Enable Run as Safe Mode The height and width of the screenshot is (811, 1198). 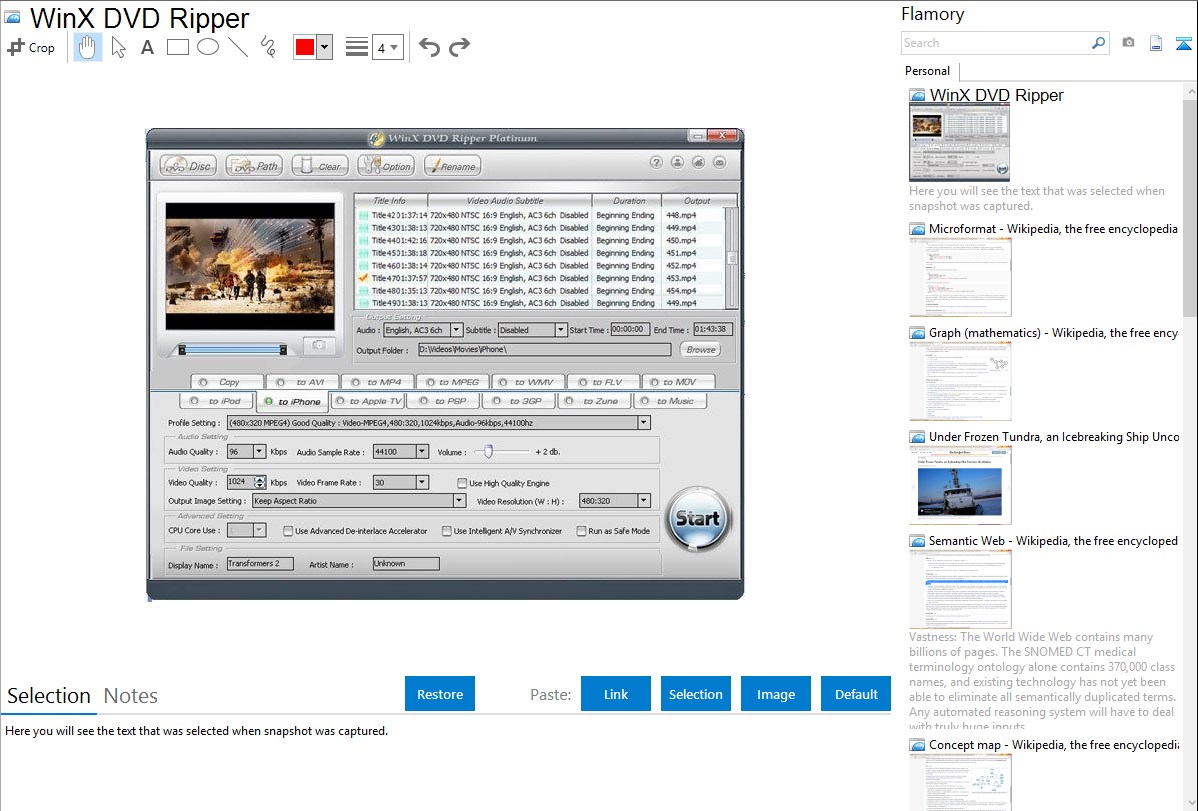(581, 531)
